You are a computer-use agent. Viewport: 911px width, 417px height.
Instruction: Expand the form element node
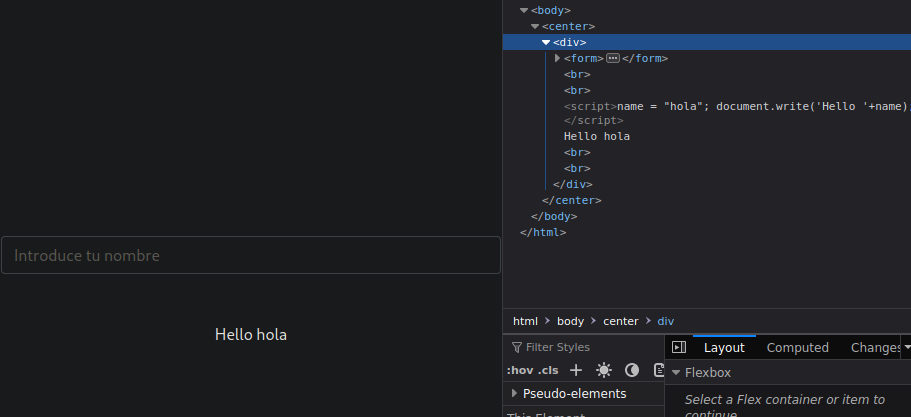coord(558,58)
